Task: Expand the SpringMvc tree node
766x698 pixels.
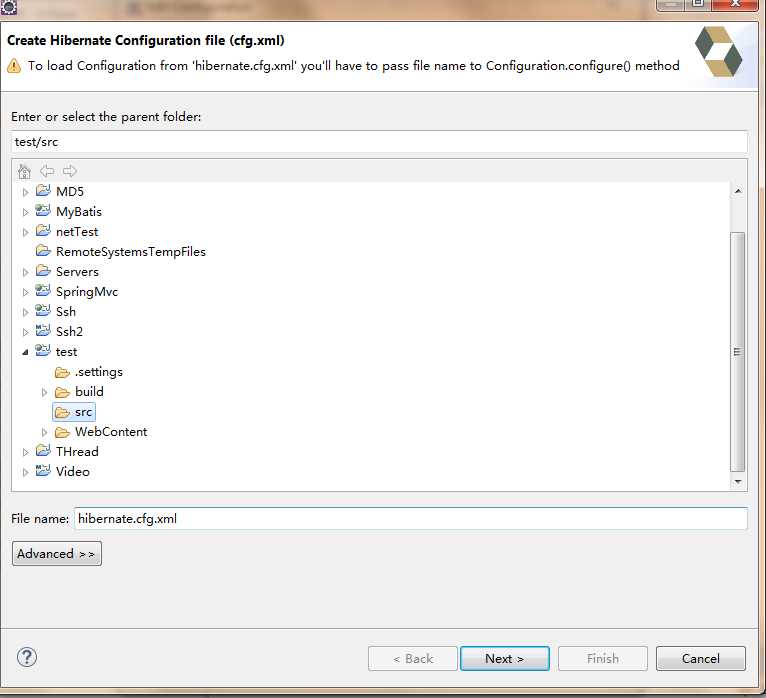Action: point(25,293)
